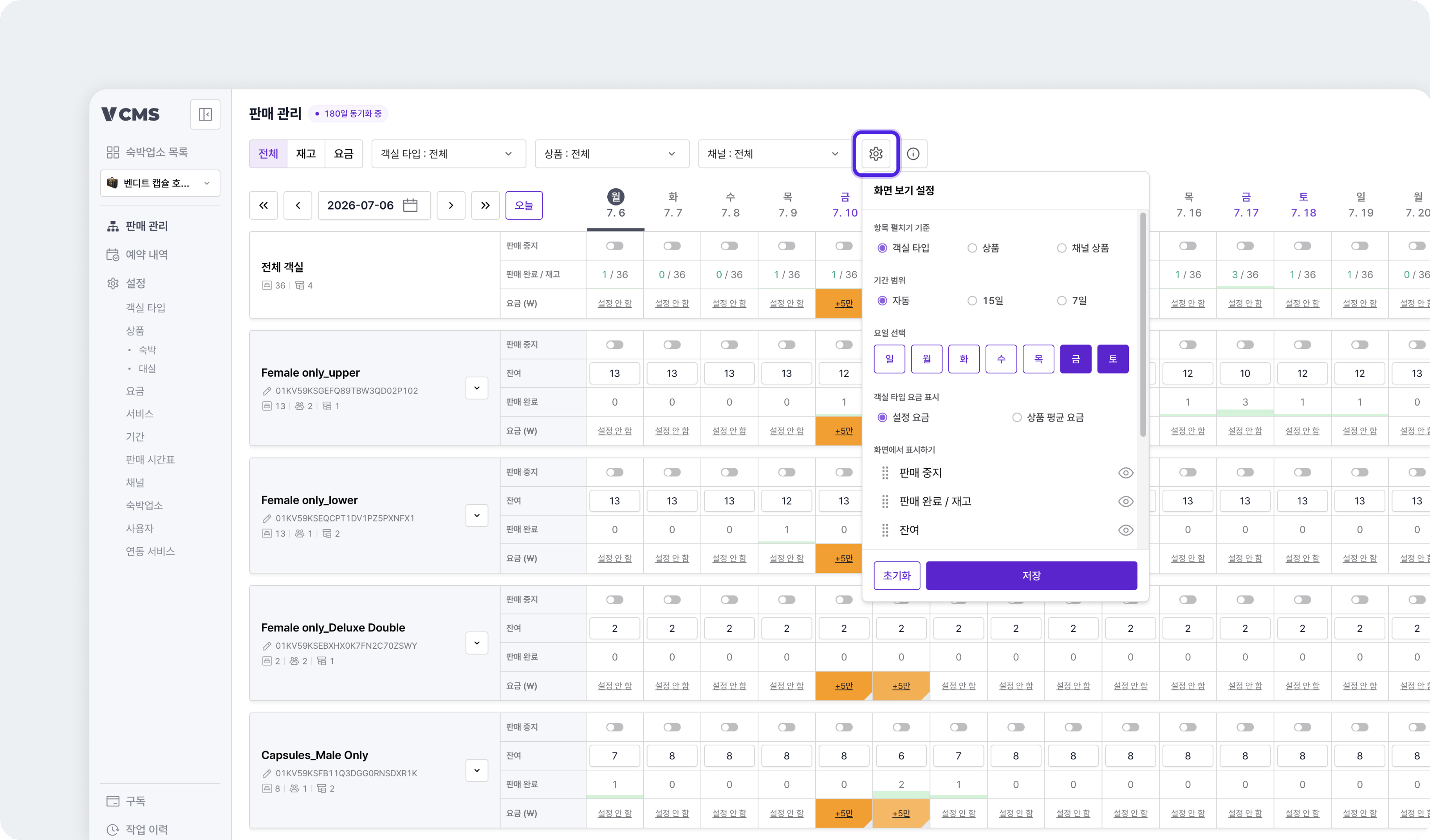Jump back with double-left arrows
The height and width of the screenshot is (840, 1430).
pos(263,205)
